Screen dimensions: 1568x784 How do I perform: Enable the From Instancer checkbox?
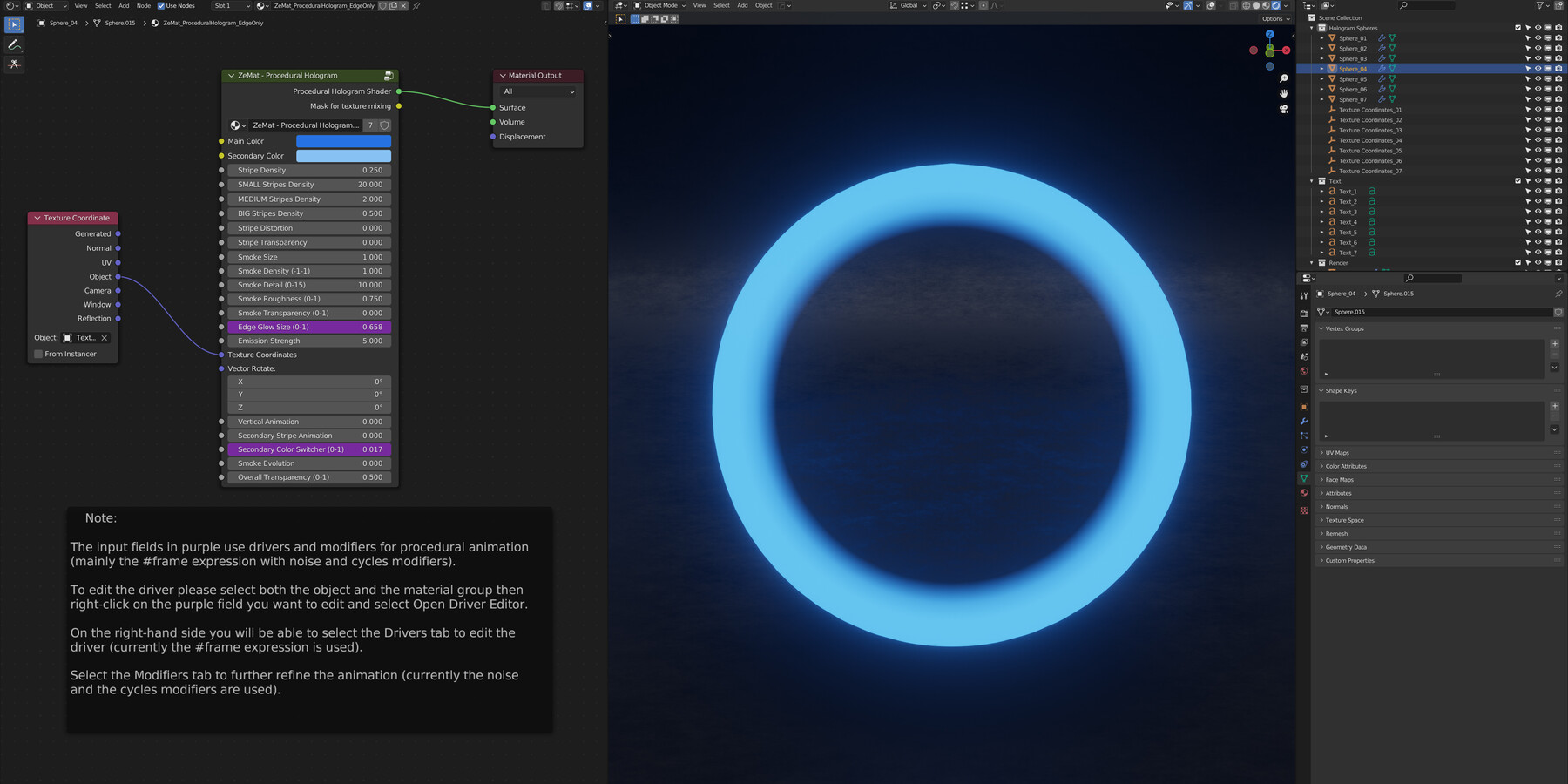(38, 354)
